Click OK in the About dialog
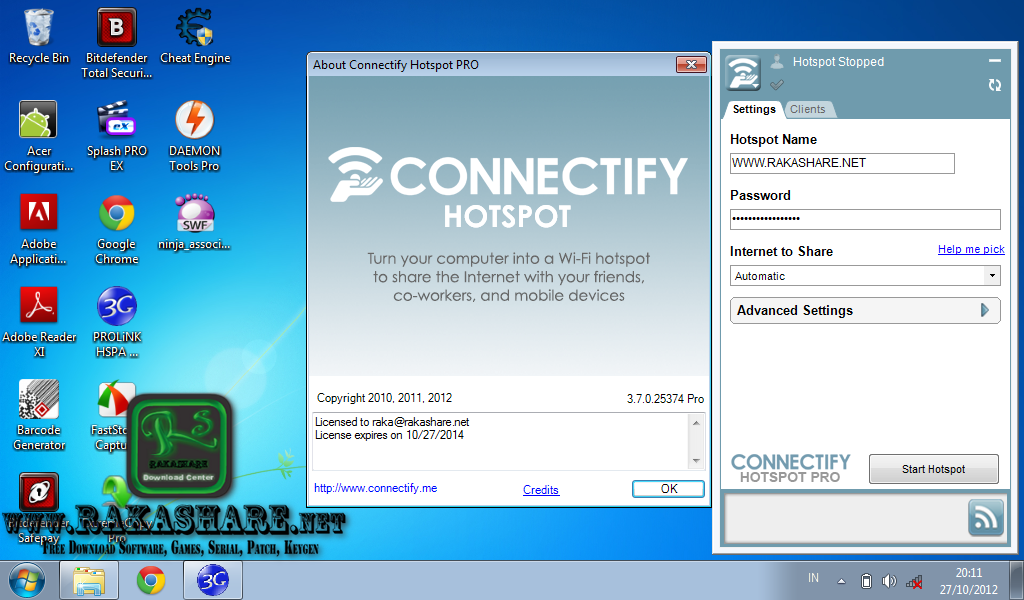This screenshot has width=1024, height=600. [x=668, y=489]
